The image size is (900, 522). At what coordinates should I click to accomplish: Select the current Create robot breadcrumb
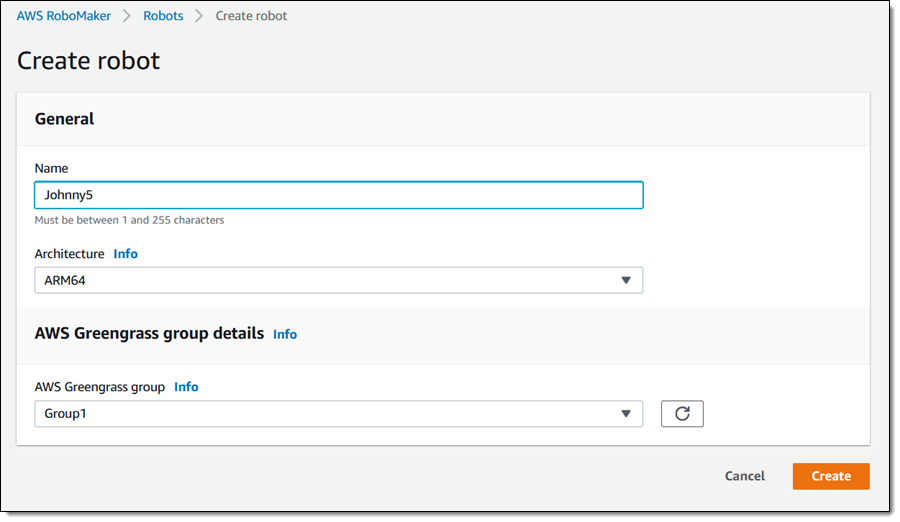click(x=251, y=17)
